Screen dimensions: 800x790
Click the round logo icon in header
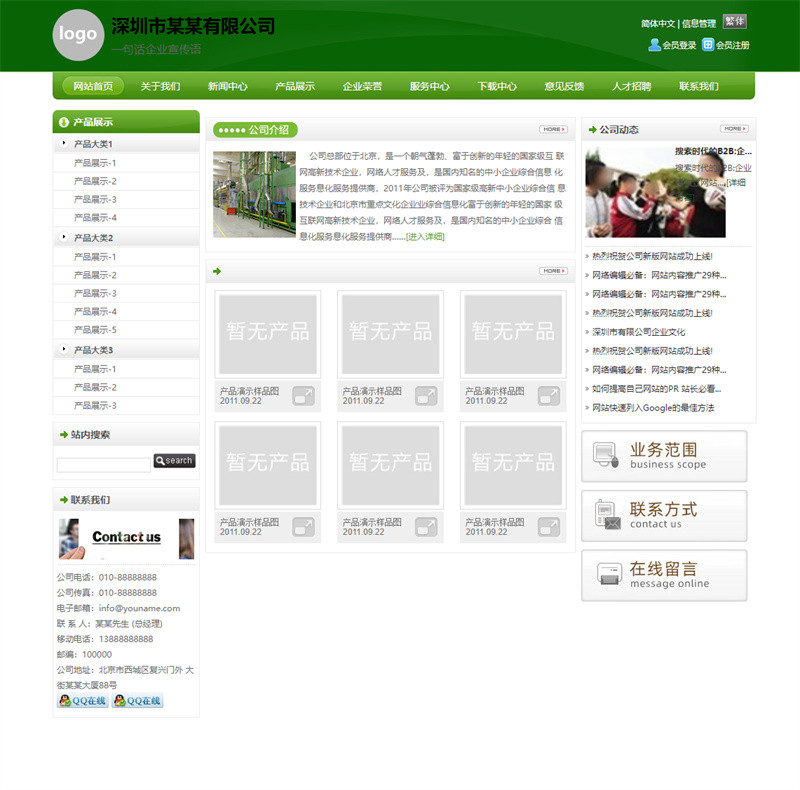78,35
